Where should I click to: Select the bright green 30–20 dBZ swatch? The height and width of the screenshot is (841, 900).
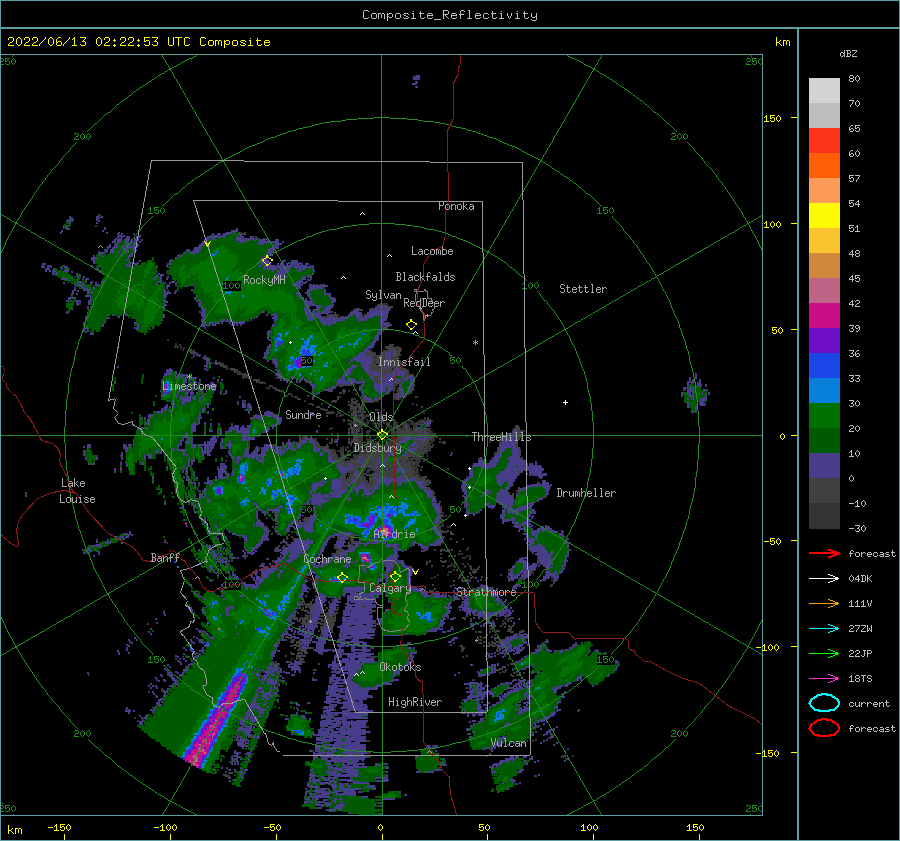(824, 416)
